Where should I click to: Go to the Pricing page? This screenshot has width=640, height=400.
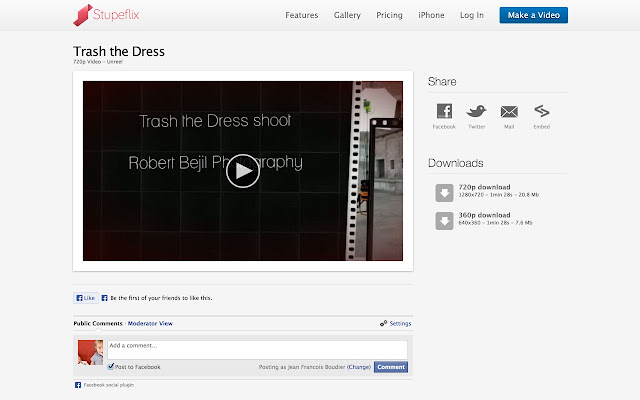(x=389, y=15)
